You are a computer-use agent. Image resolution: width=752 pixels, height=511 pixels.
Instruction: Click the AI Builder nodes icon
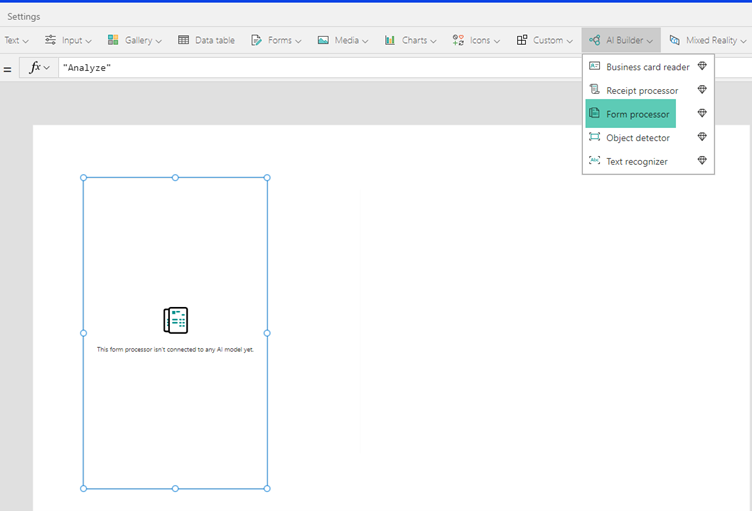point(595,40)
